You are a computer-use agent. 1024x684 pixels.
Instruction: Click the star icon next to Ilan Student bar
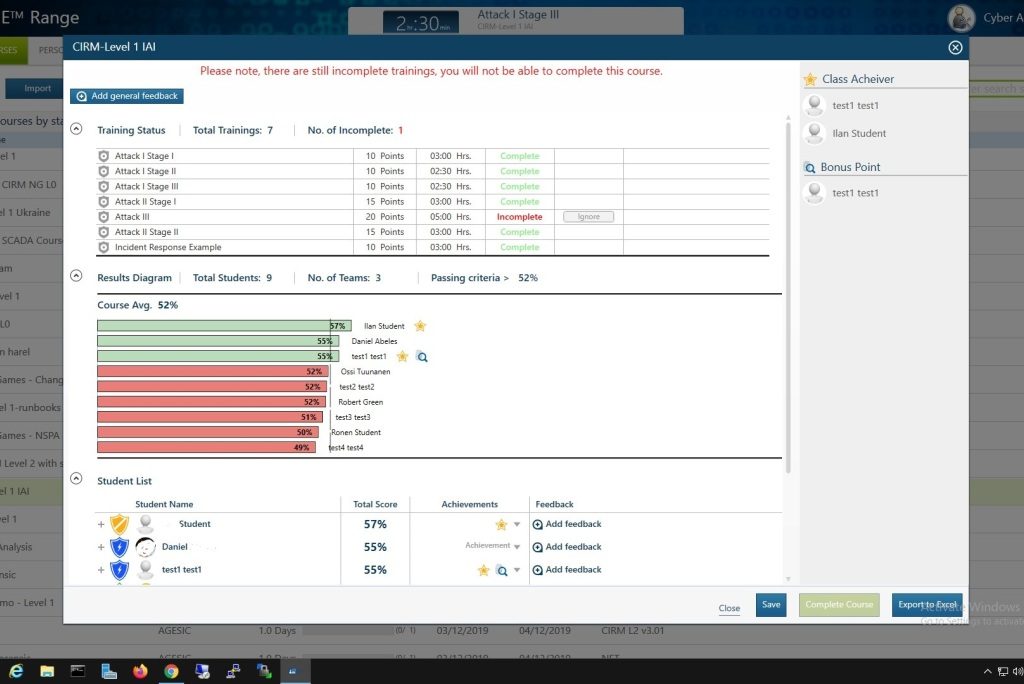420,326
